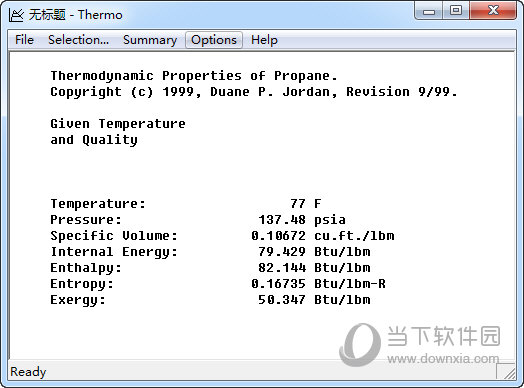This screenshot has width=524, height=388.
Task: Click the 'cu.ft./lbm' unit
Action: 354,236
